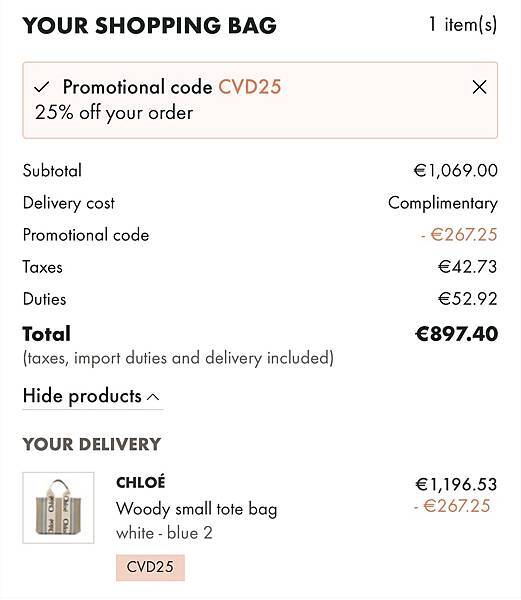Click the Total amount €897.40
This screenshot has height=600, width=521.
pyautogui.click(x=456, y=334)
